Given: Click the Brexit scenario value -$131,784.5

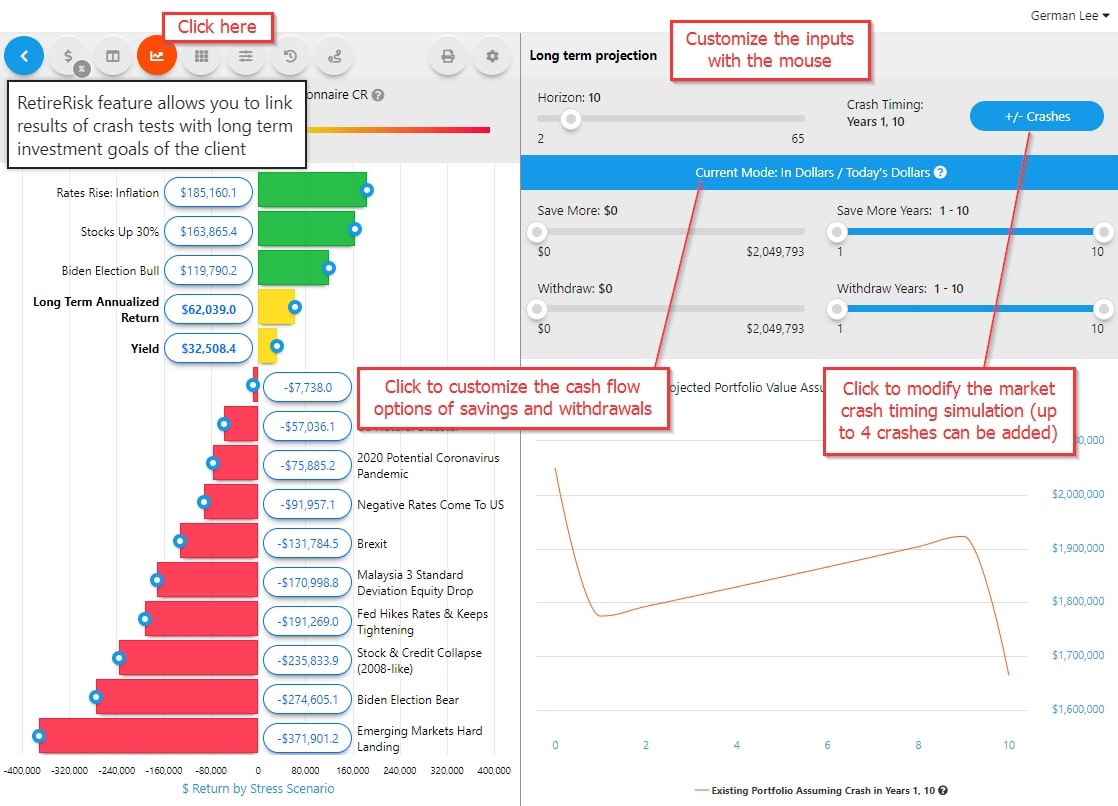Looking at the screenshot, I should [307, 543].
